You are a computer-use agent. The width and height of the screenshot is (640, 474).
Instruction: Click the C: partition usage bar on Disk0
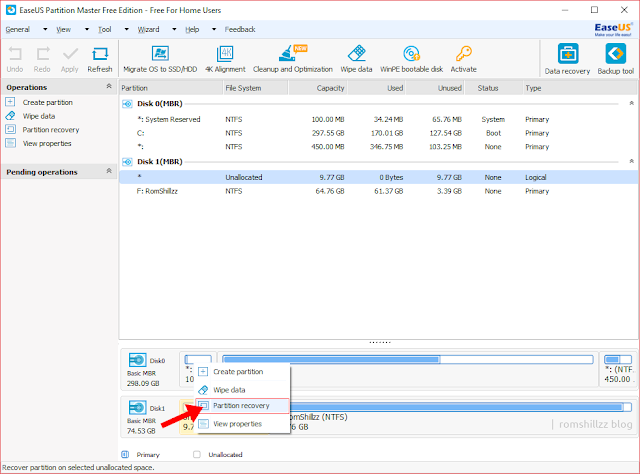pos(407,359)
